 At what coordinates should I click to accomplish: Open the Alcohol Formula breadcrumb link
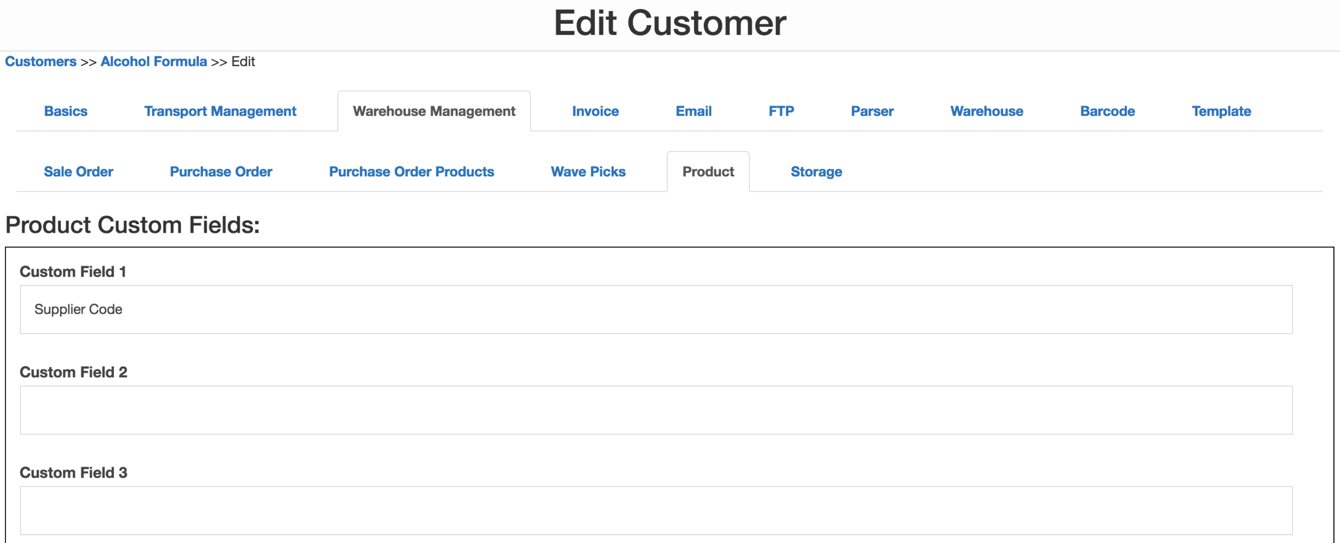point(154,61)
